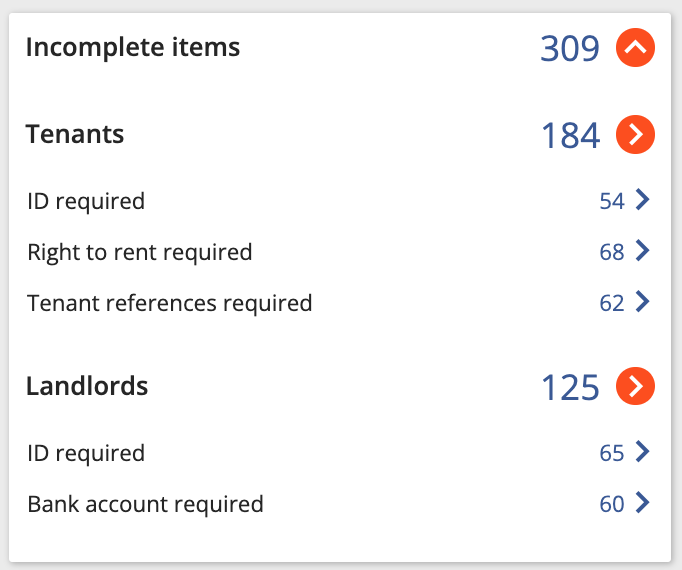Screen dimensions: 682x570
Task: Click the Incomplete items heading
Action: [133, 48]
